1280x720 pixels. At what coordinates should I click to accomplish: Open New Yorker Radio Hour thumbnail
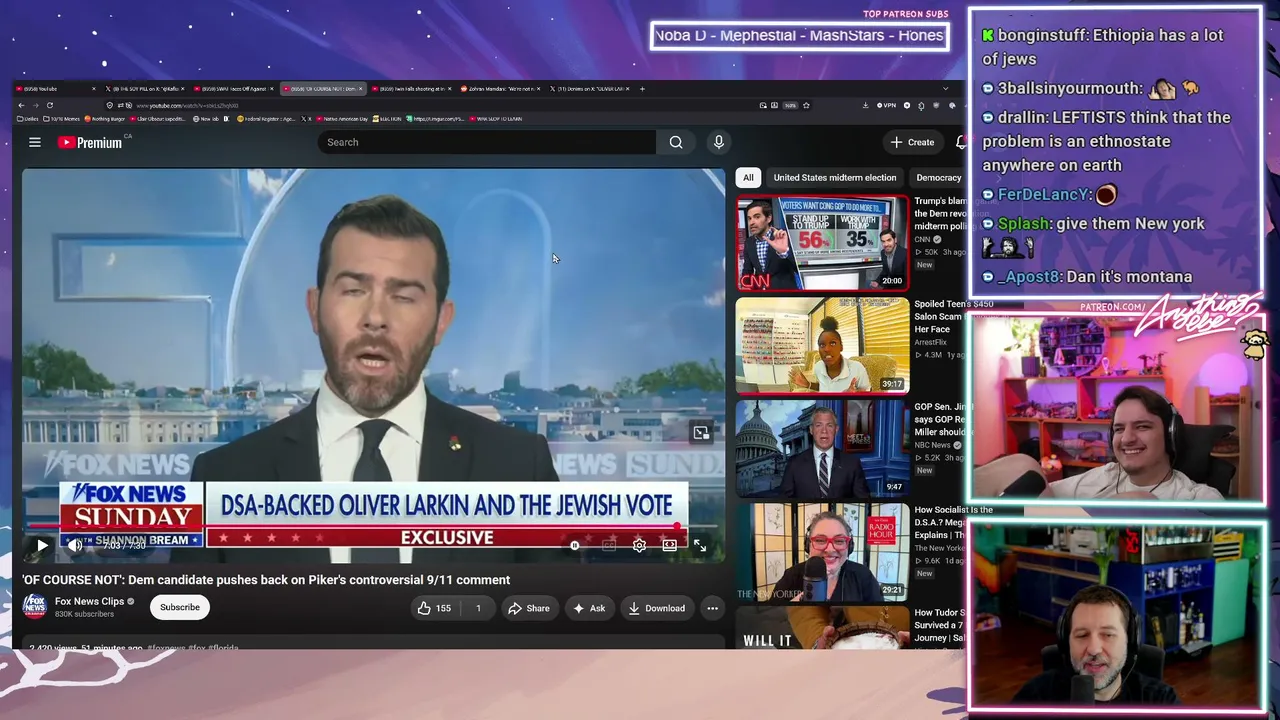coord(822,551)
